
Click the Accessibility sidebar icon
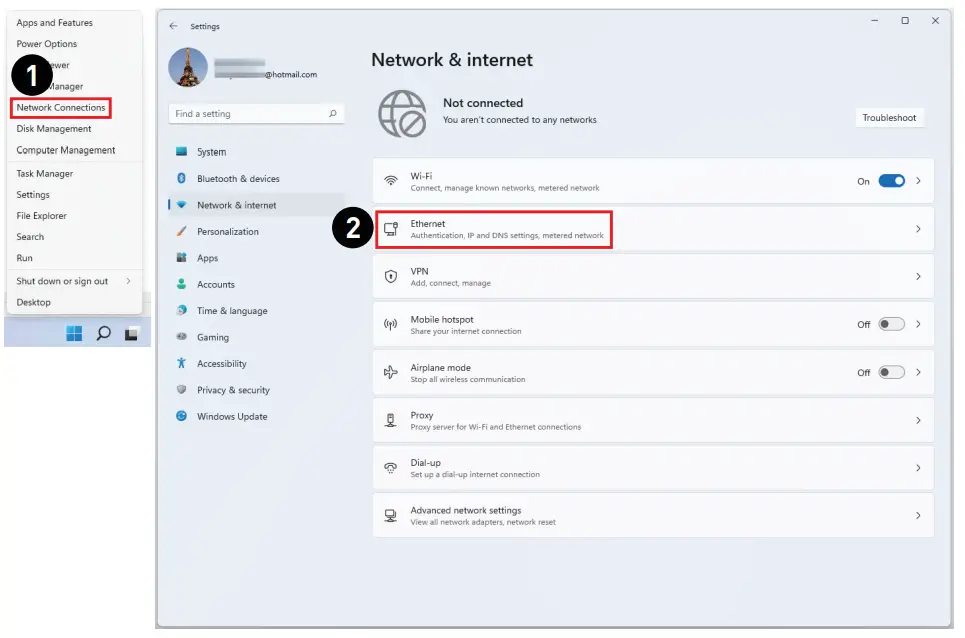coord(182,363)
